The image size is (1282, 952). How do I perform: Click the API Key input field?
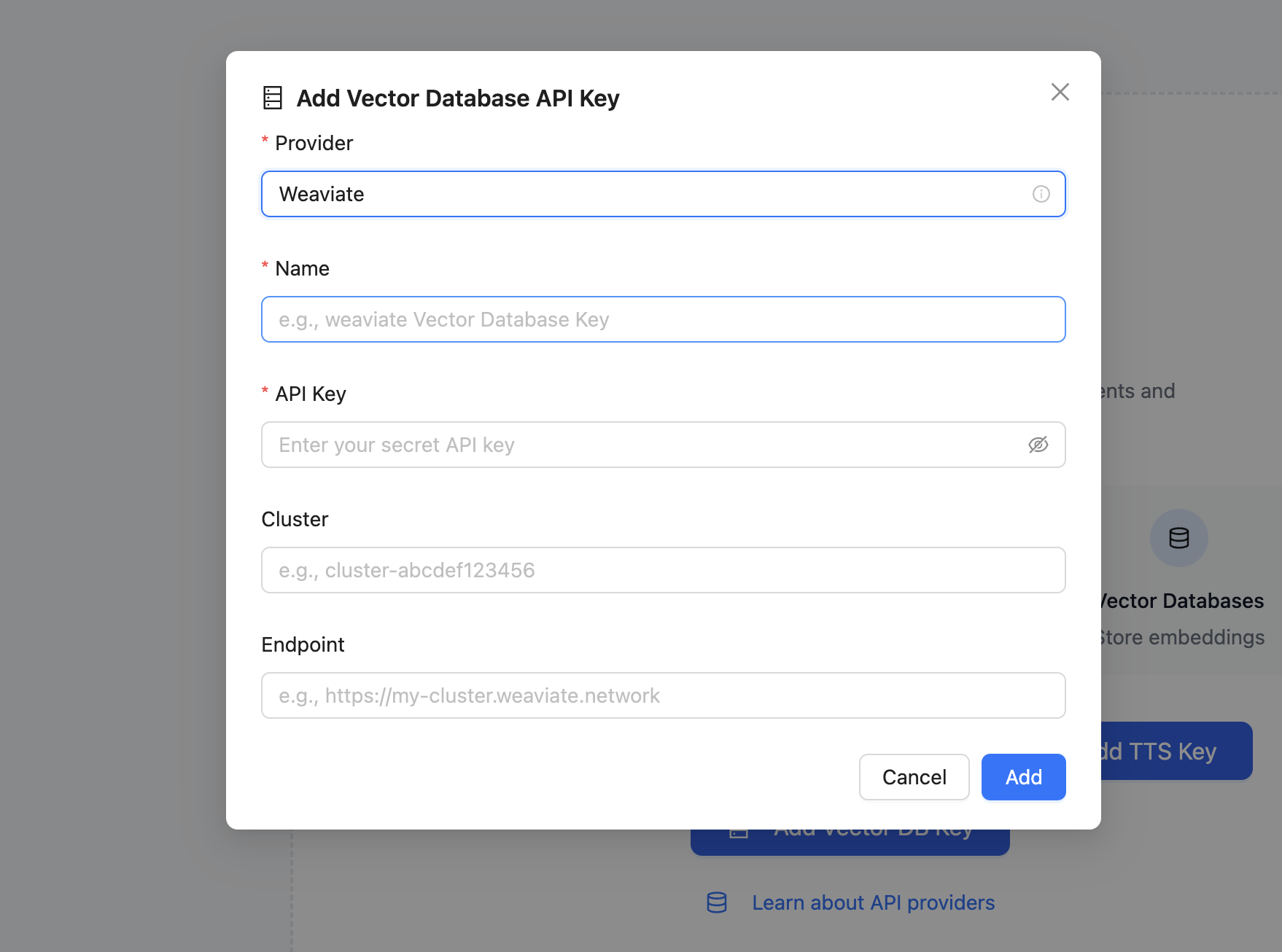(663, 445)
